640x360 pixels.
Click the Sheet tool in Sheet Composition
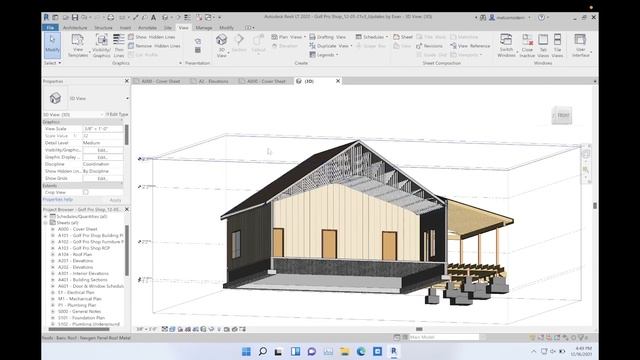[x=403, y=37]
